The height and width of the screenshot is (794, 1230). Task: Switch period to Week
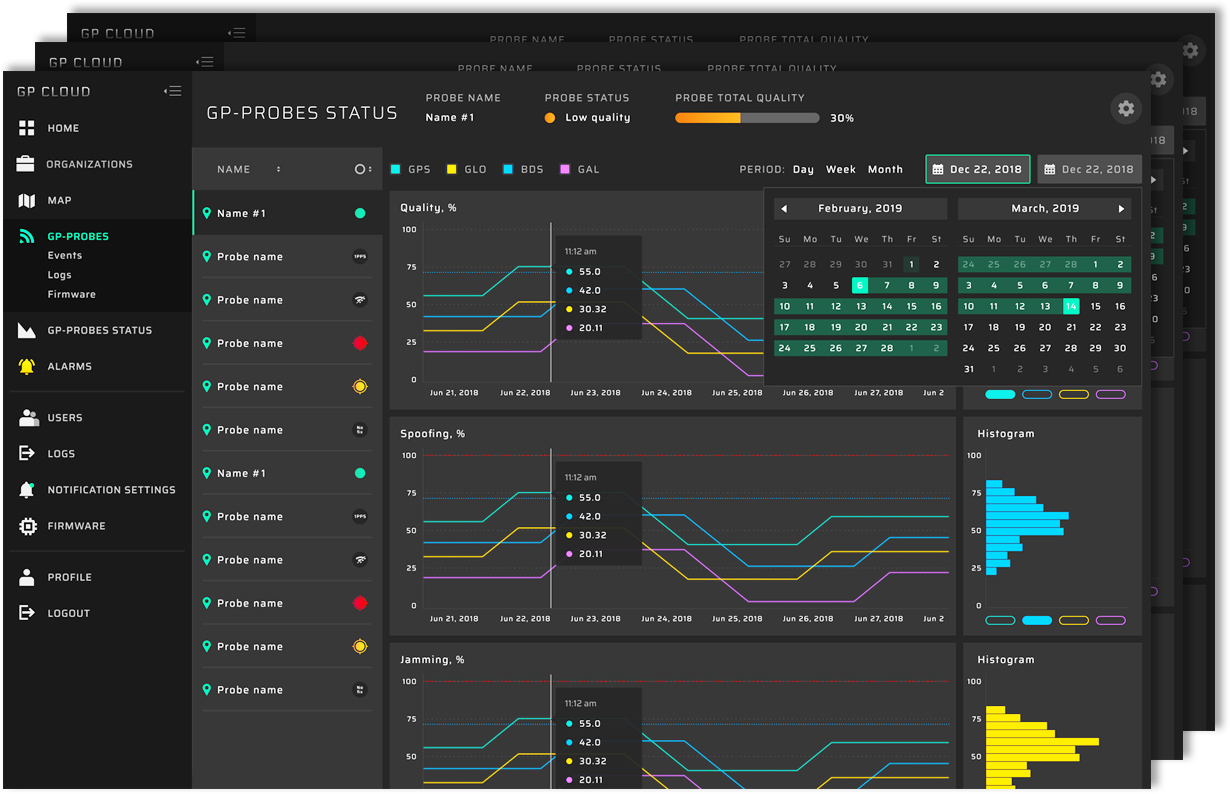[x=841, y=169]
